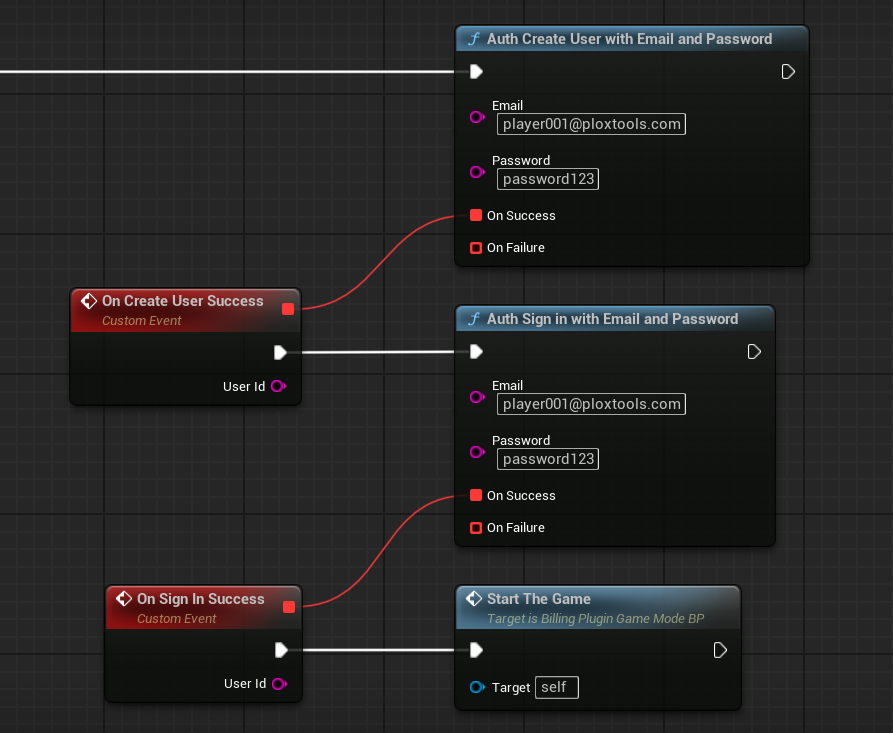Screen dimensions: 893x733
Task: Click Password pin on Auth Sign in node
Action: pyautogui.click(x=477, y=452)
